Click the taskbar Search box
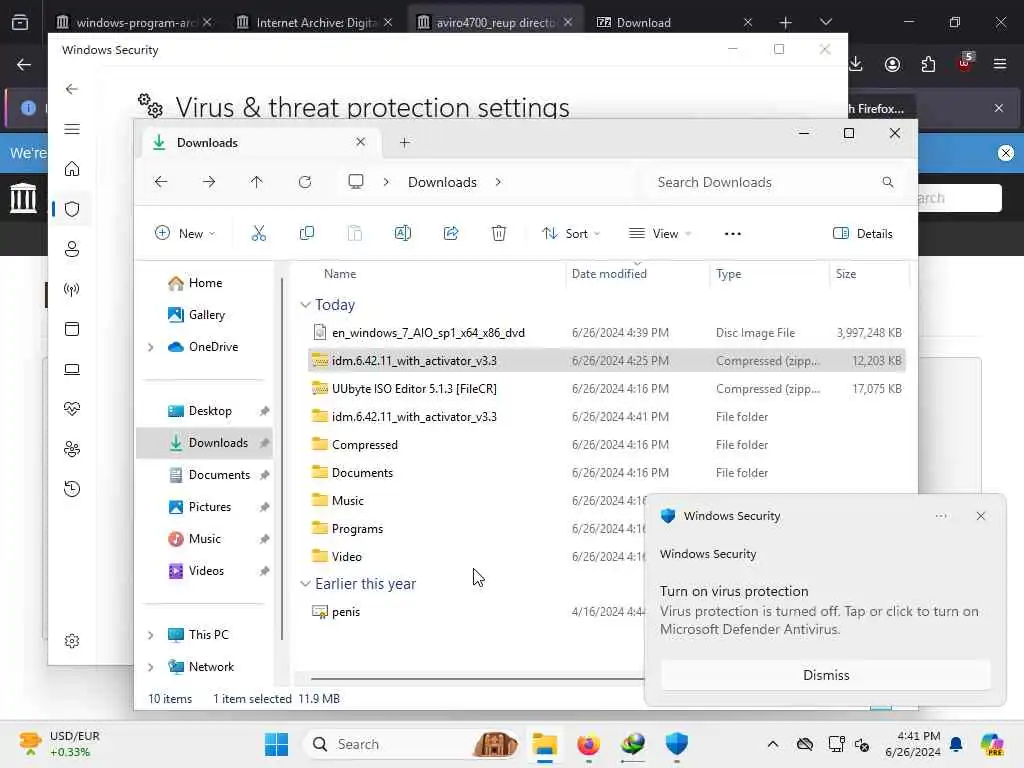The image size is (1024, 768). click(411, 744)
